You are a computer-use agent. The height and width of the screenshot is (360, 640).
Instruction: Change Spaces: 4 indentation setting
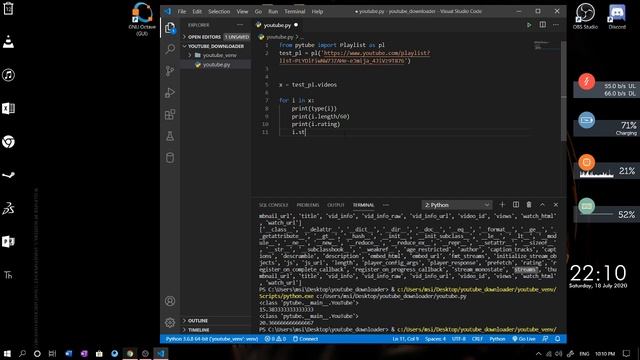(435, 339)
